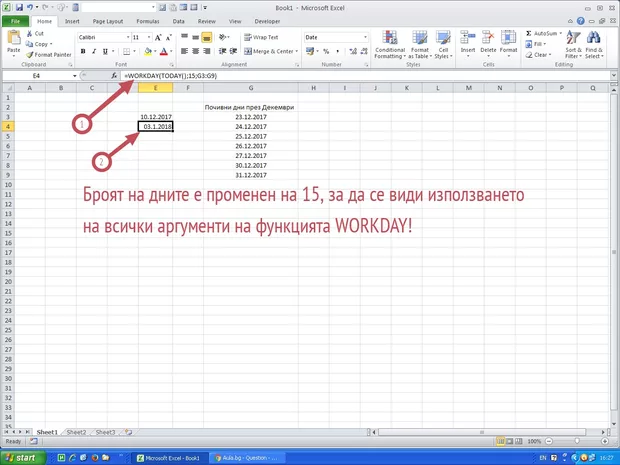The height and width of the screenshot is (465, 620).
Task: Click the Font Color red A swatch
Action: pos(164,51)
